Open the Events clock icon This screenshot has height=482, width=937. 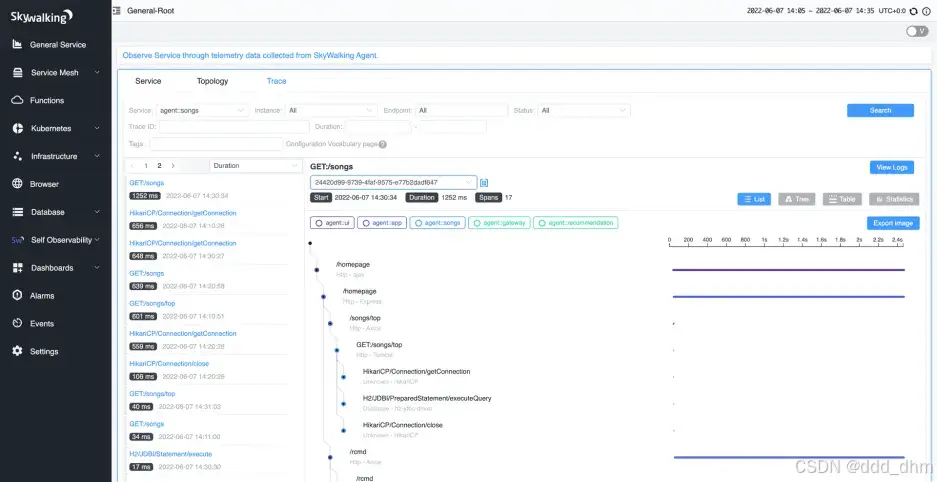pos(18,323)
